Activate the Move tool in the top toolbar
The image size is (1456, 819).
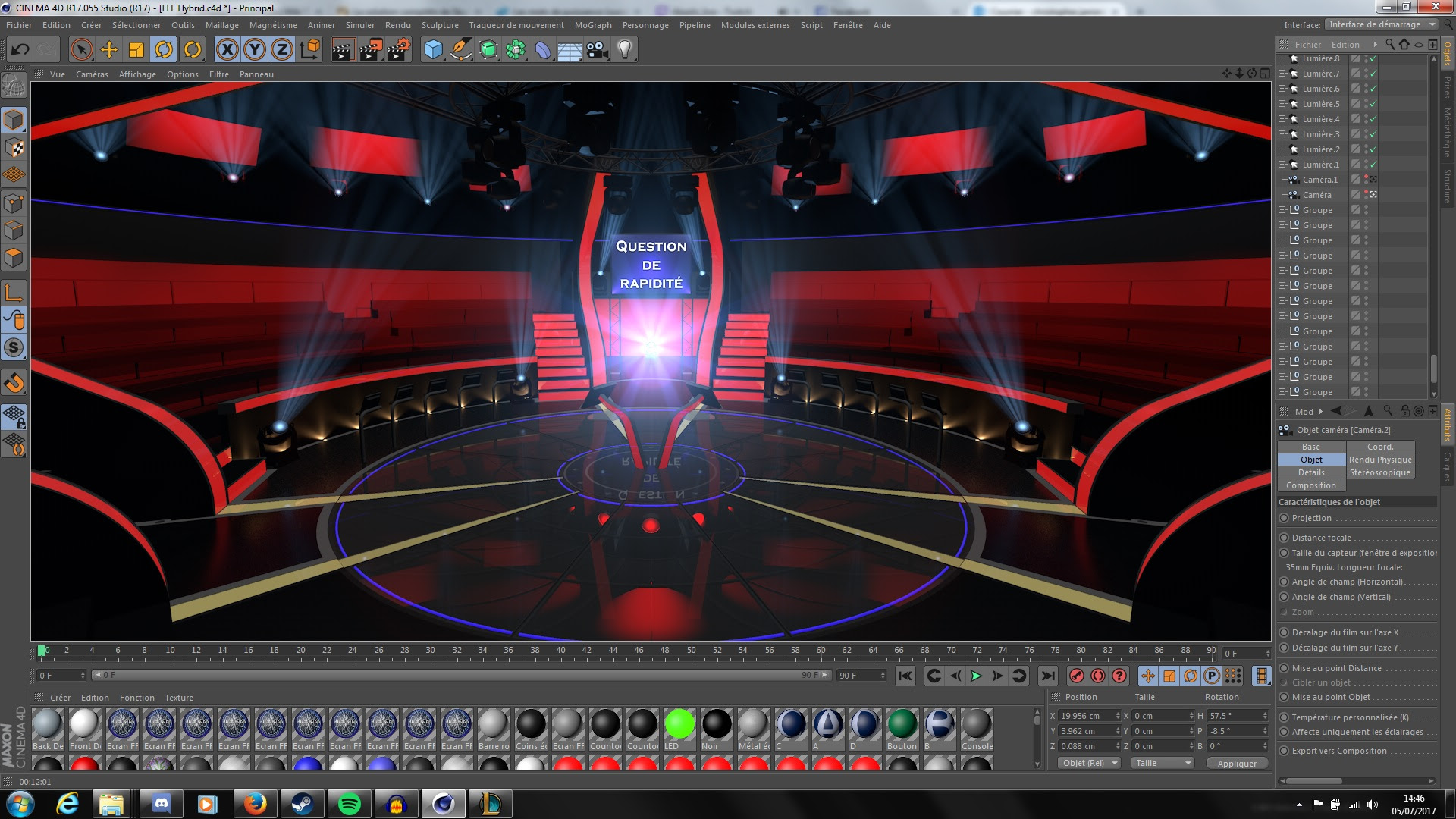(109, 50)
